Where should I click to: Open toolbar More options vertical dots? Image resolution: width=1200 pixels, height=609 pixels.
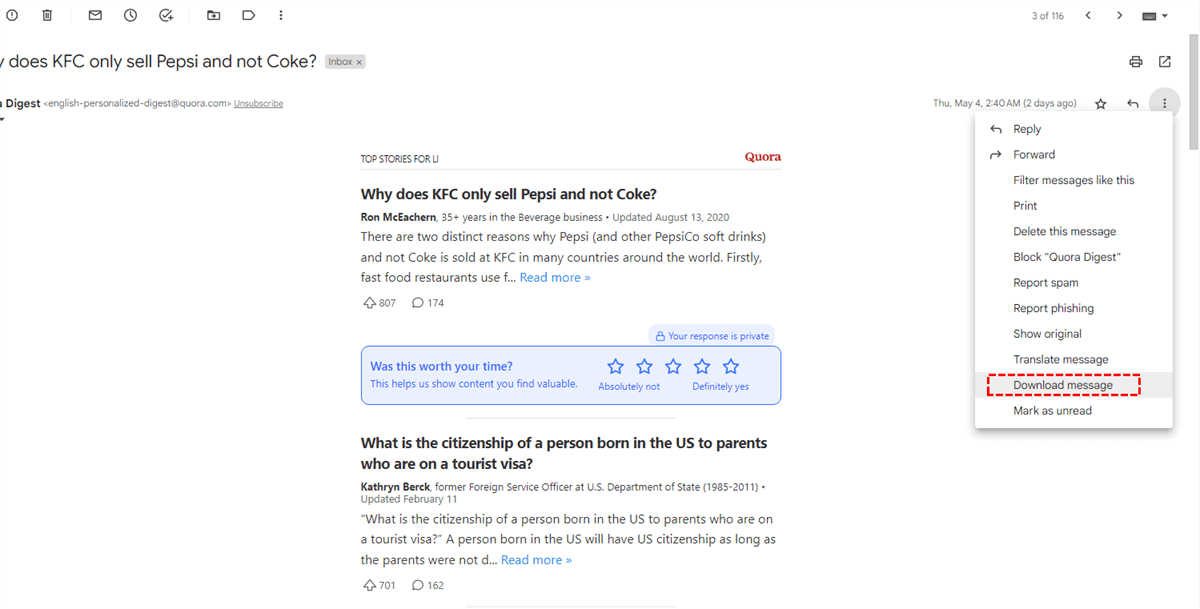coord(281,15)
